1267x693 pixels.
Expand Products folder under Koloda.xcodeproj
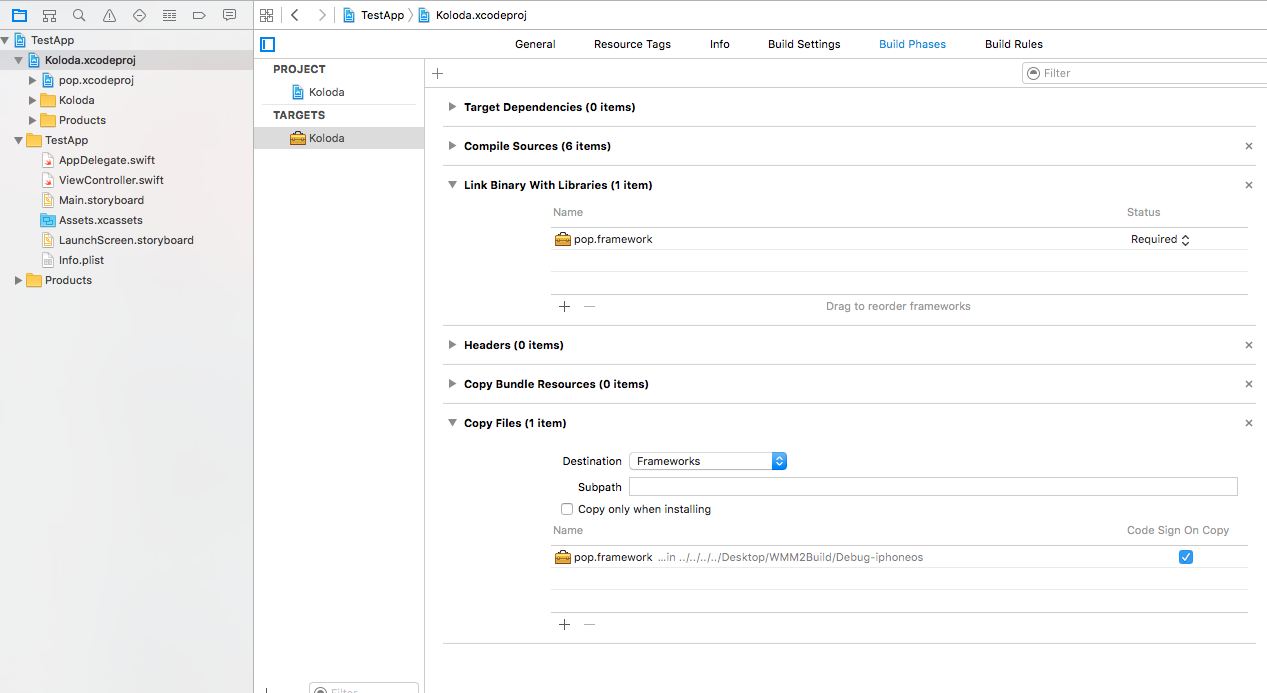pyautogui.click(x=33, y=120)
